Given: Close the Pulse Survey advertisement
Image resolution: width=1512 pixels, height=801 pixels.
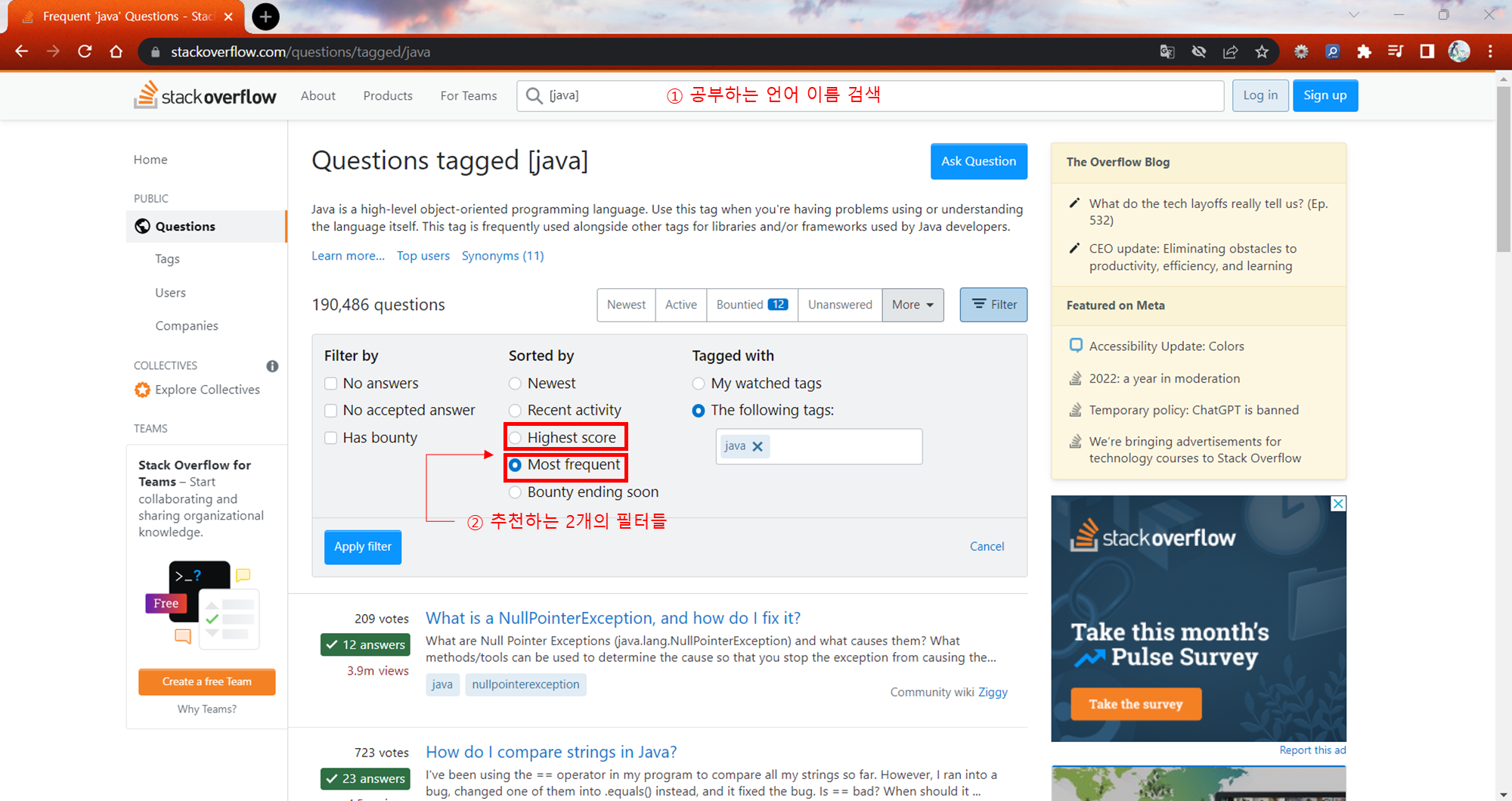Looking at the screenshot, I should pos(1338,504).
